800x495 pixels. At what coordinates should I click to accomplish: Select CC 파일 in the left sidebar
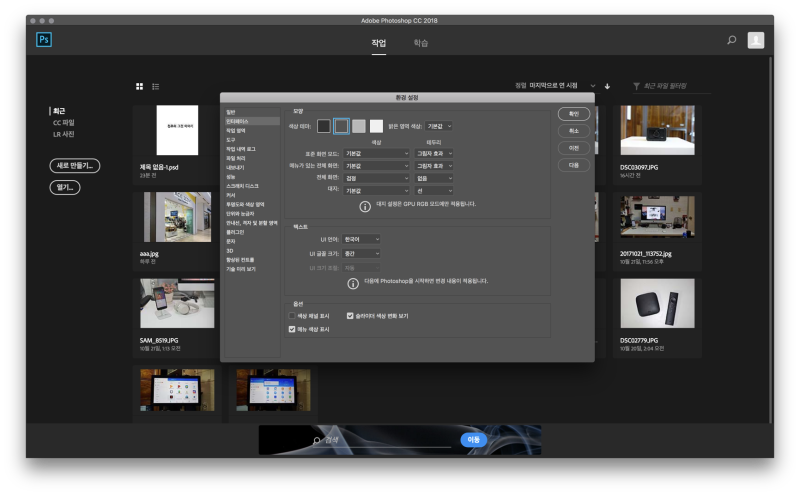tap(64, 122)
